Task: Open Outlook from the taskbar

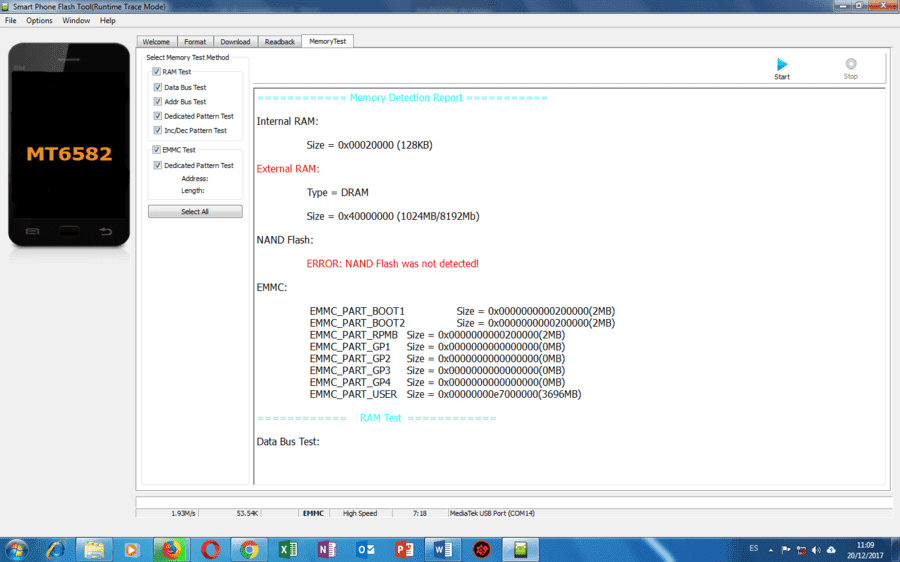Action: click(x=366, y=550)
